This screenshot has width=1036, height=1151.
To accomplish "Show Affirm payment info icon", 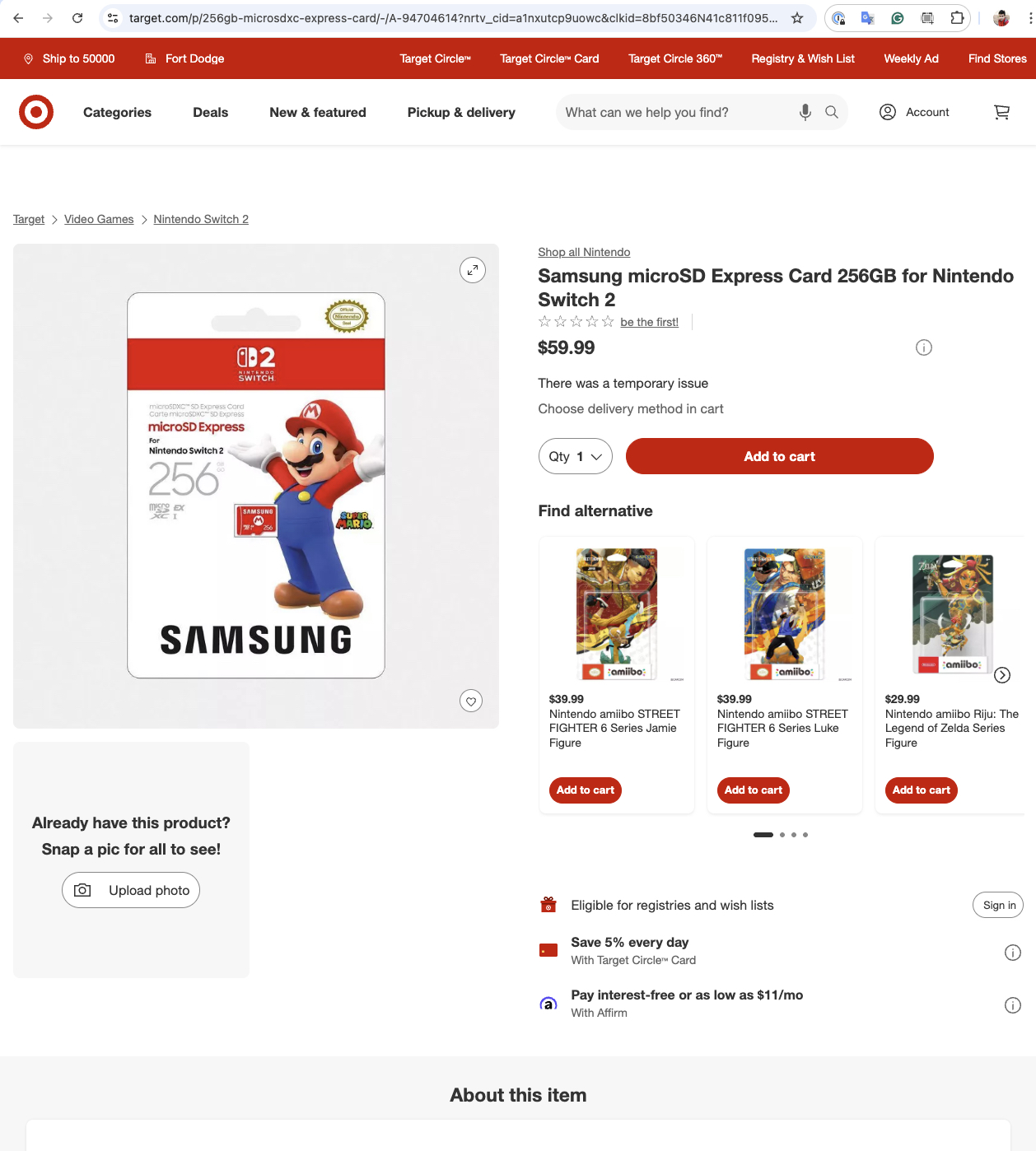I will pyautogui.click(x=1013, y=1005).
